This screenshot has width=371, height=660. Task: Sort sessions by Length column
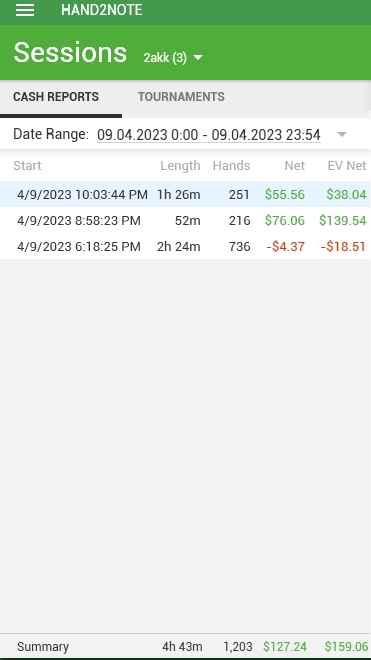pyautogui.click(x=180, y=165)
